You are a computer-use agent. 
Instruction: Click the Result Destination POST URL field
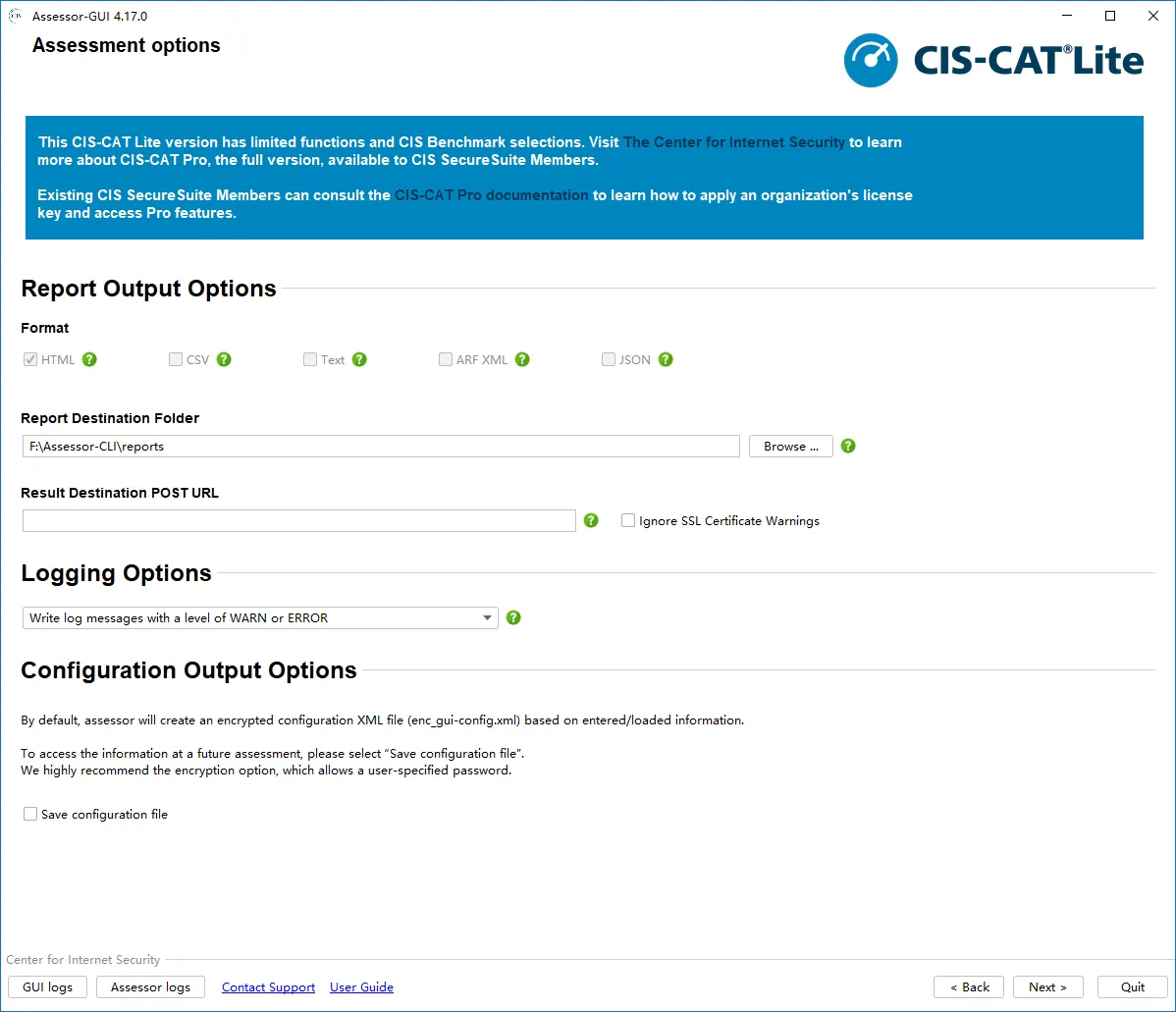coord(299,520)
